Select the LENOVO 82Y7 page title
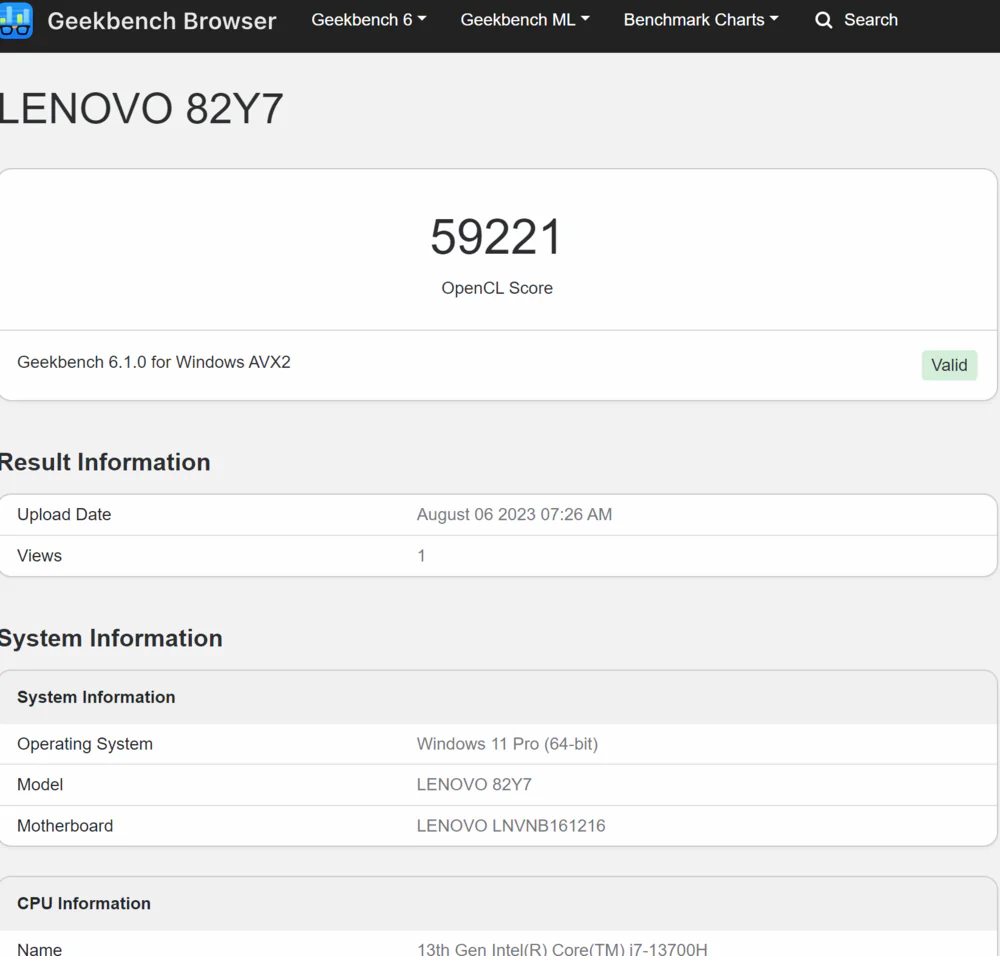This screenshot has height=956, width=1000. coord(140,108)
